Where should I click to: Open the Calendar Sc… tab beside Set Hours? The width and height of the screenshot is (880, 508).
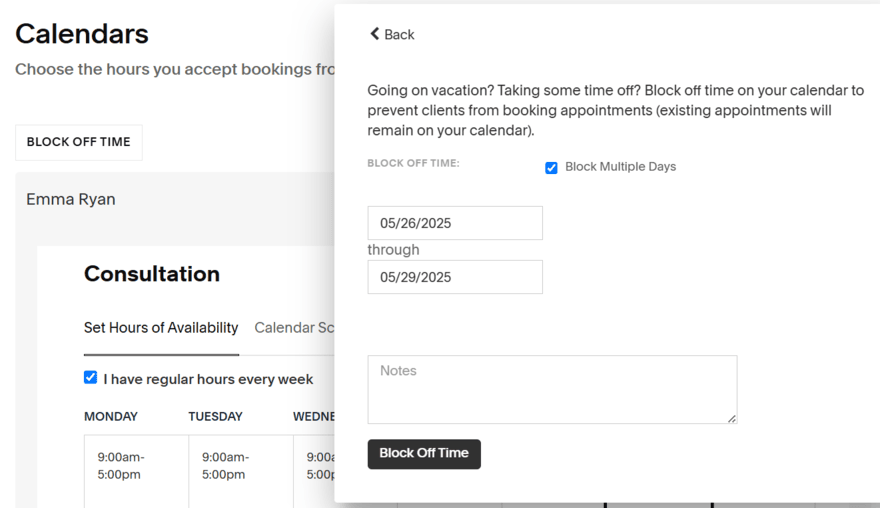click(x=293, y=328)
